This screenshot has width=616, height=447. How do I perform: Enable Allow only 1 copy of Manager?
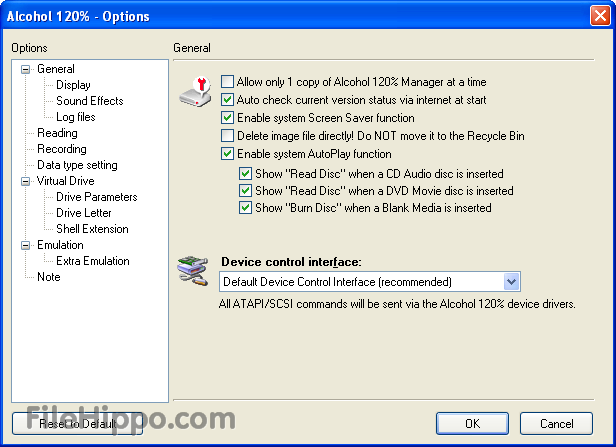point(227,82)
